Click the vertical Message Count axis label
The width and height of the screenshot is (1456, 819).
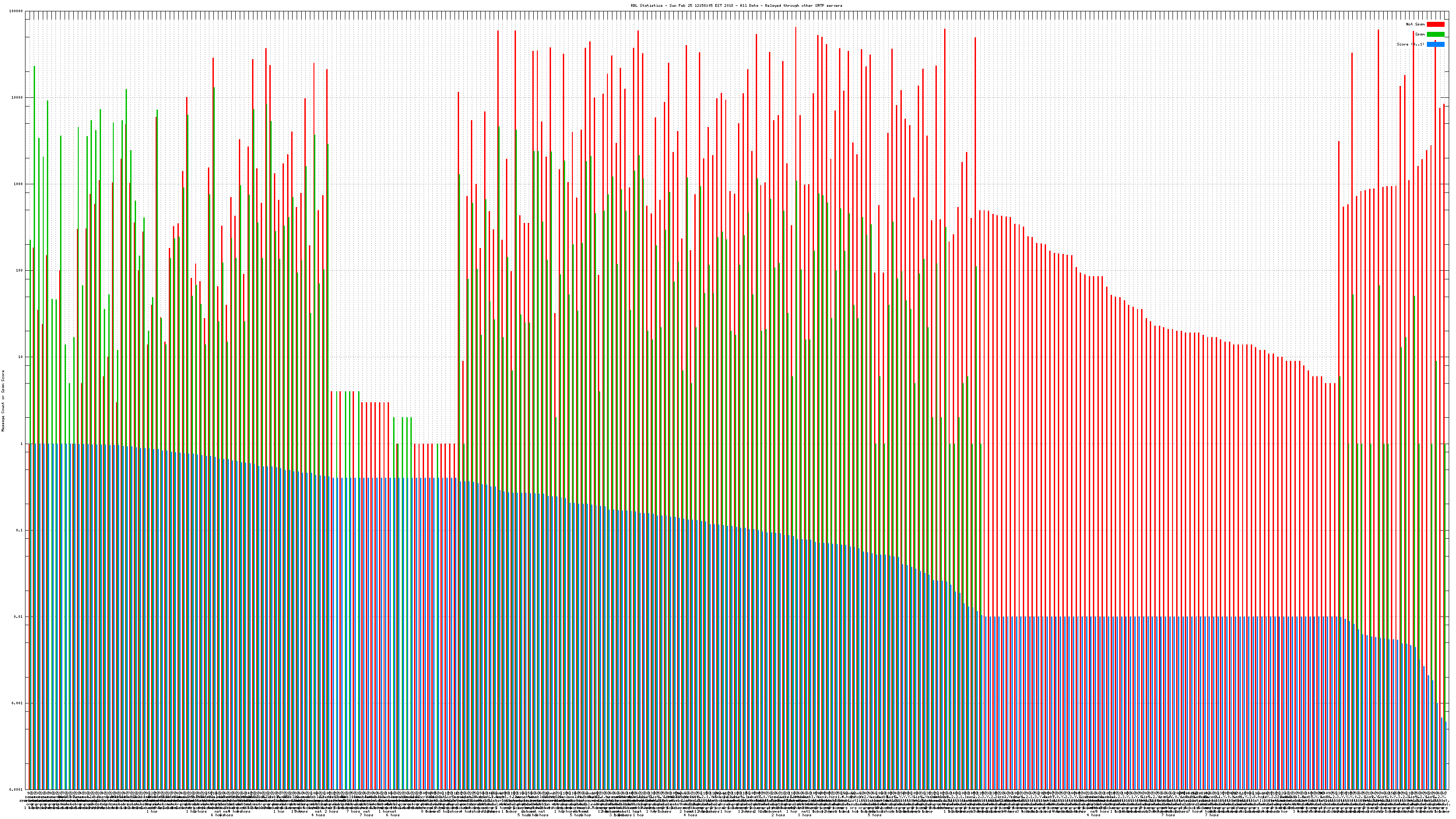(x=3, y=400)
